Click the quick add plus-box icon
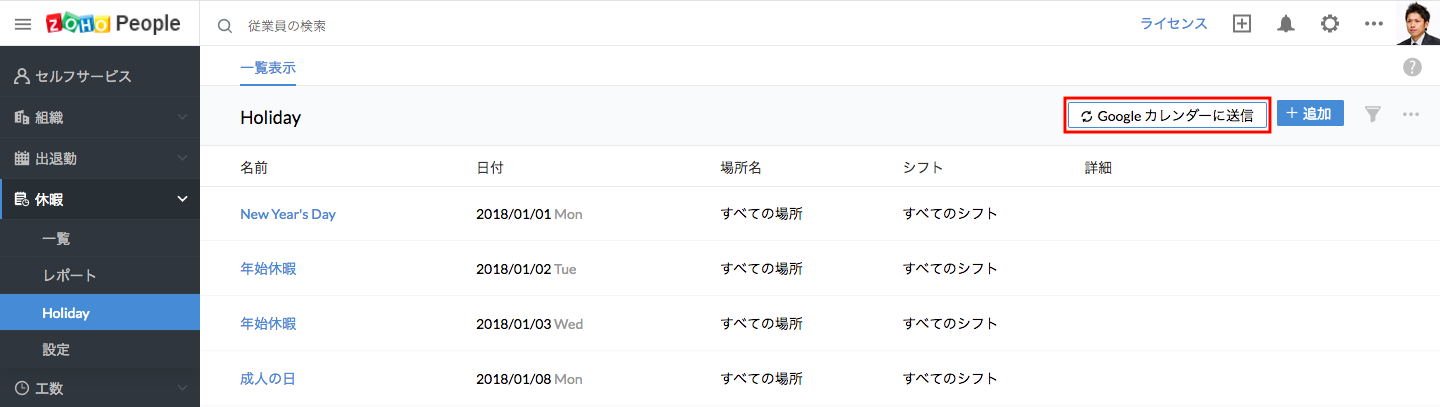1440x407 pixels. [x=1242, y=24]
